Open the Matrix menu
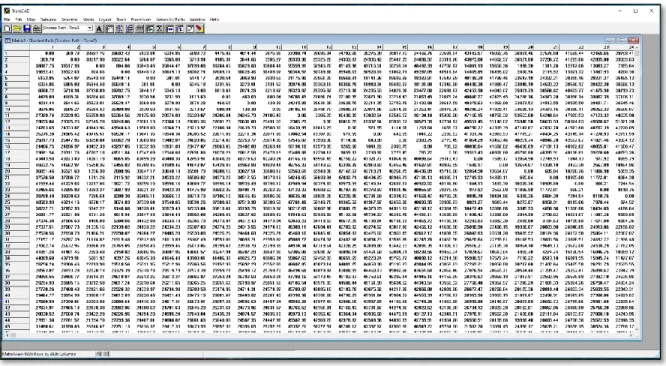Viewport: 666px width, 366px height. (x=88, y=20)
